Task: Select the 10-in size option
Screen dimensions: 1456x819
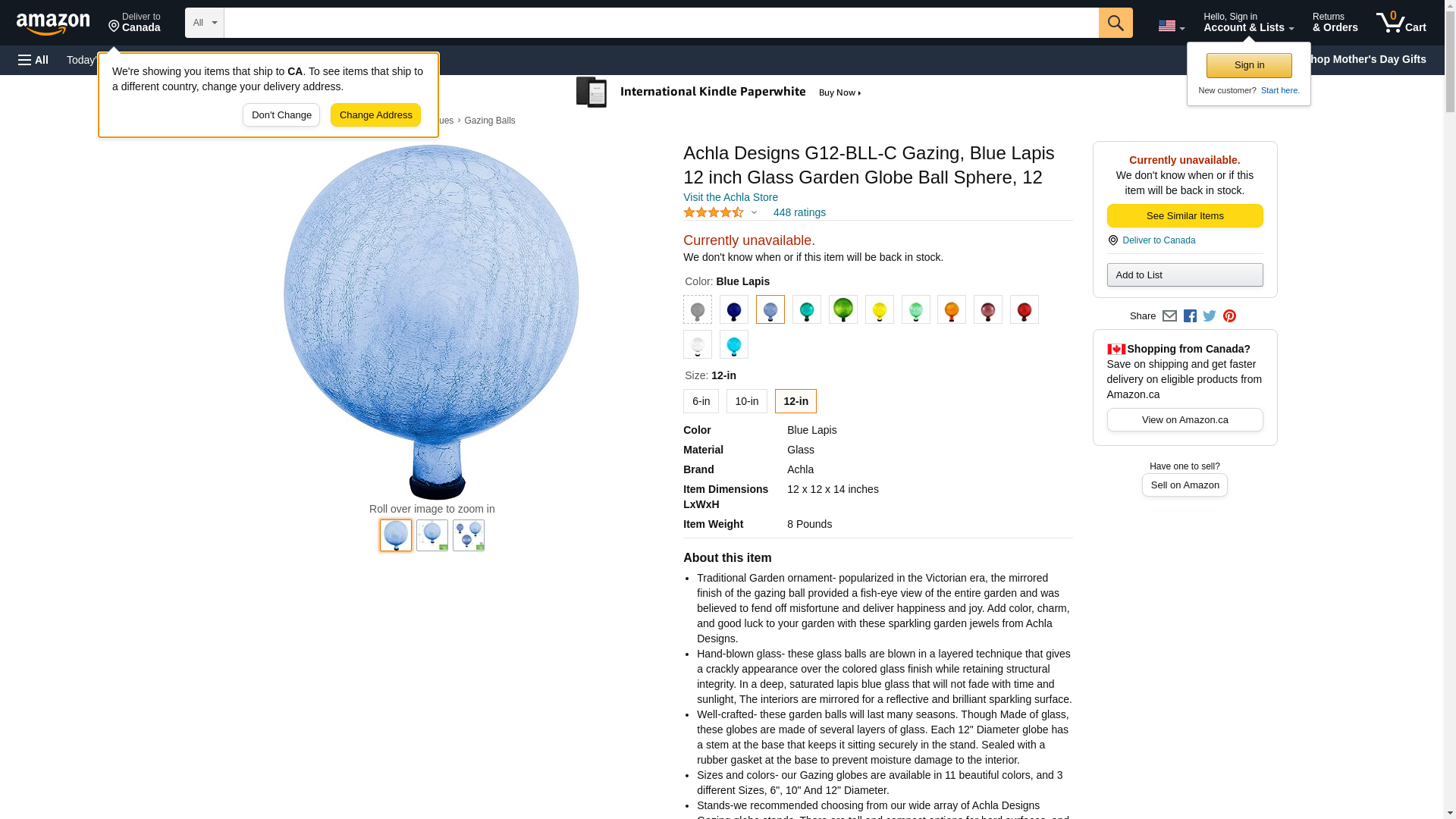Action: pos(747,401)
